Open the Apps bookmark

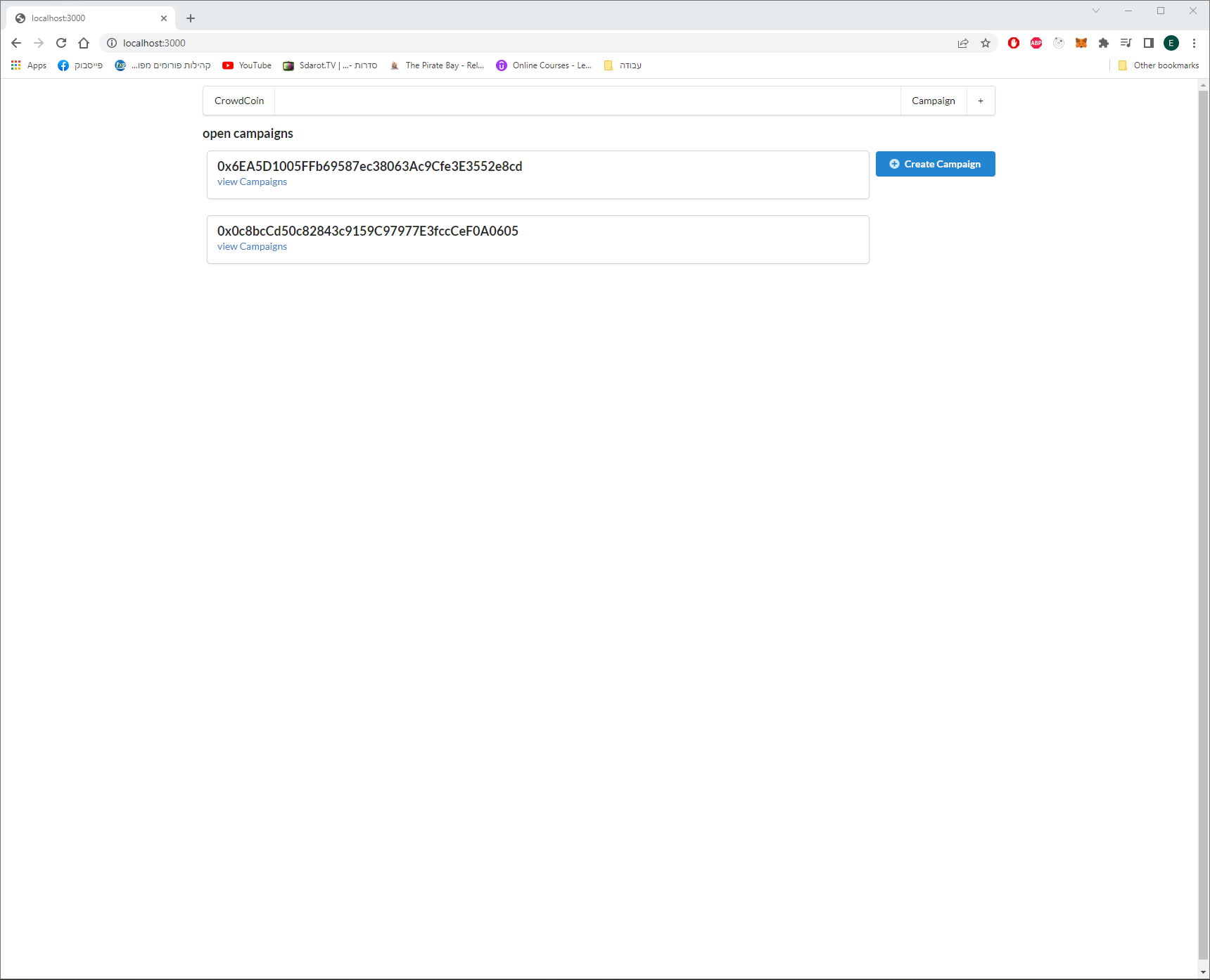29,65
